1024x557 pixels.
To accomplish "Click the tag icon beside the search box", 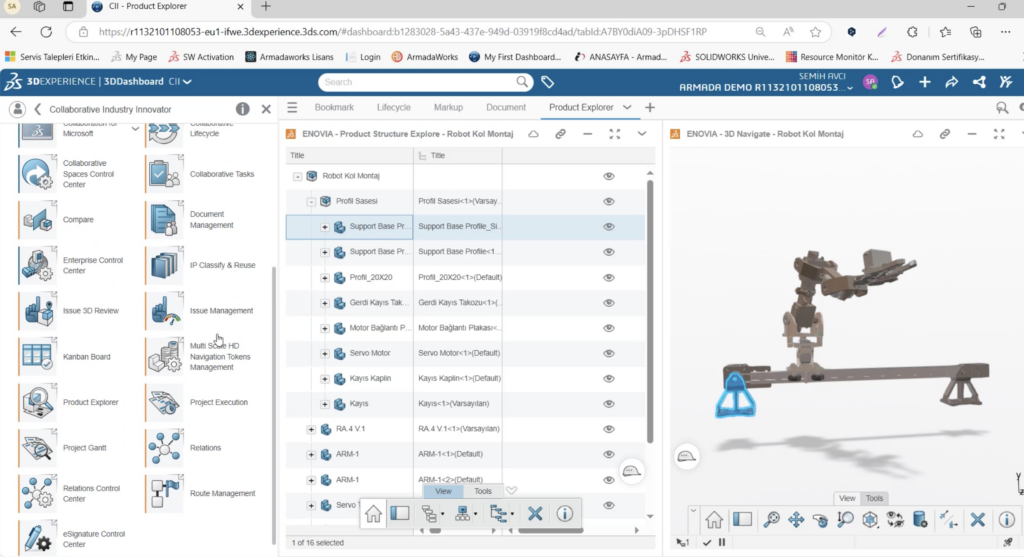I will click(547, 82).
